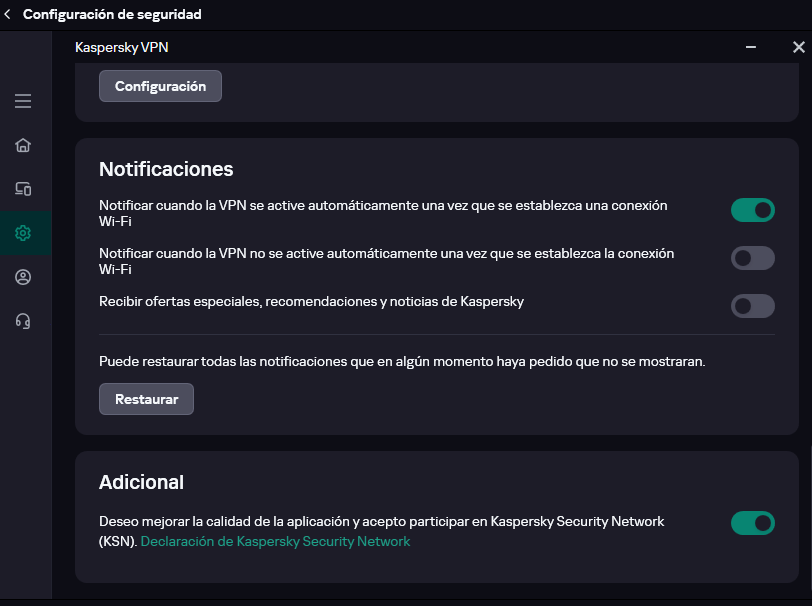Screen dimensions: 812x606
Task: Click the Adicional section heading
Action: (x=141, y=481)
